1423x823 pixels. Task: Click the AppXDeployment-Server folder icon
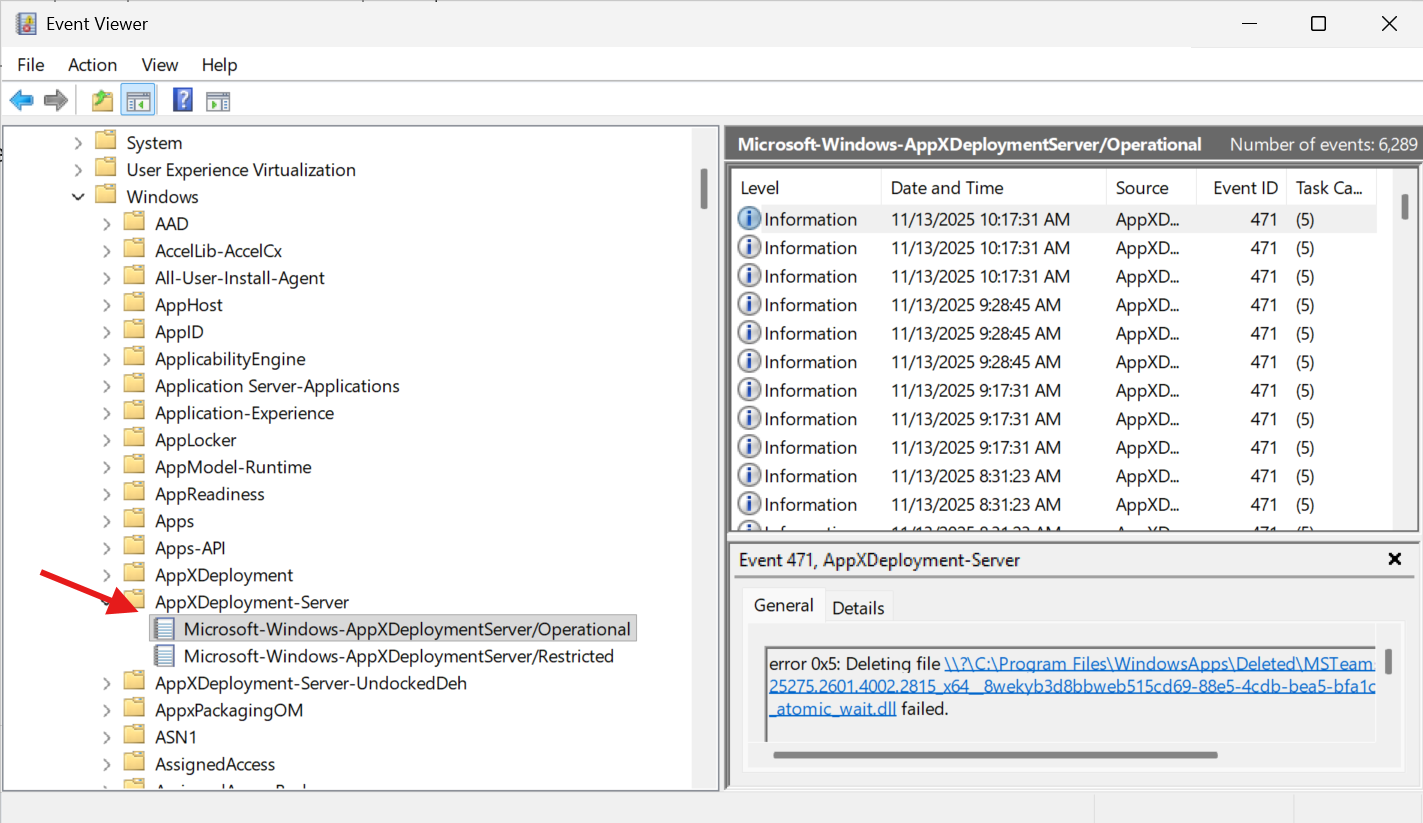pos(134,600)
